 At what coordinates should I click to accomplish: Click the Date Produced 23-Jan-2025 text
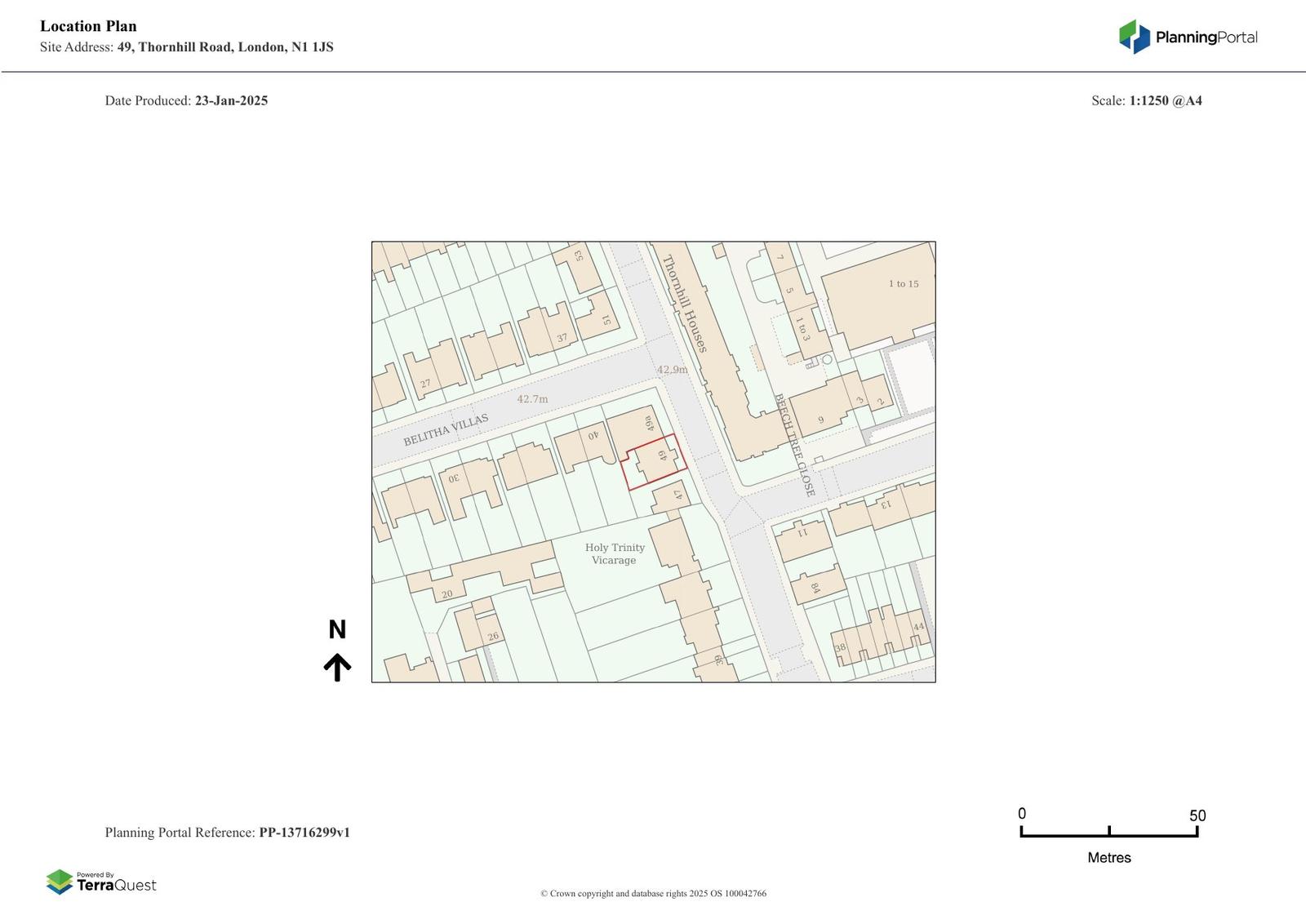tap(186, 100)
